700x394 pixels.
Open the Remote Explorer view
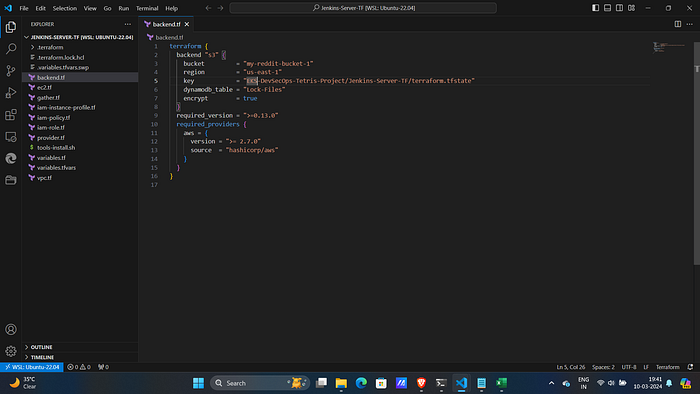pyautogui.click(x=11, y=137)
